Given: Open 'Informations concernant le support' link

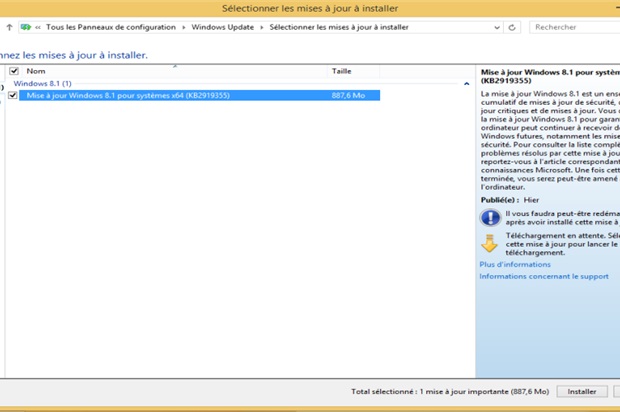Looking at the screenshot, I should coord(544,276).
